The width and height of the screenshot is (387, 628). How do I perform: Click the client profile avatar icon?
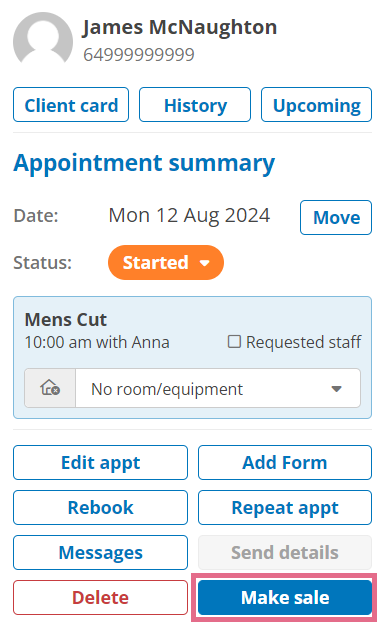click(x=42, y=38)
